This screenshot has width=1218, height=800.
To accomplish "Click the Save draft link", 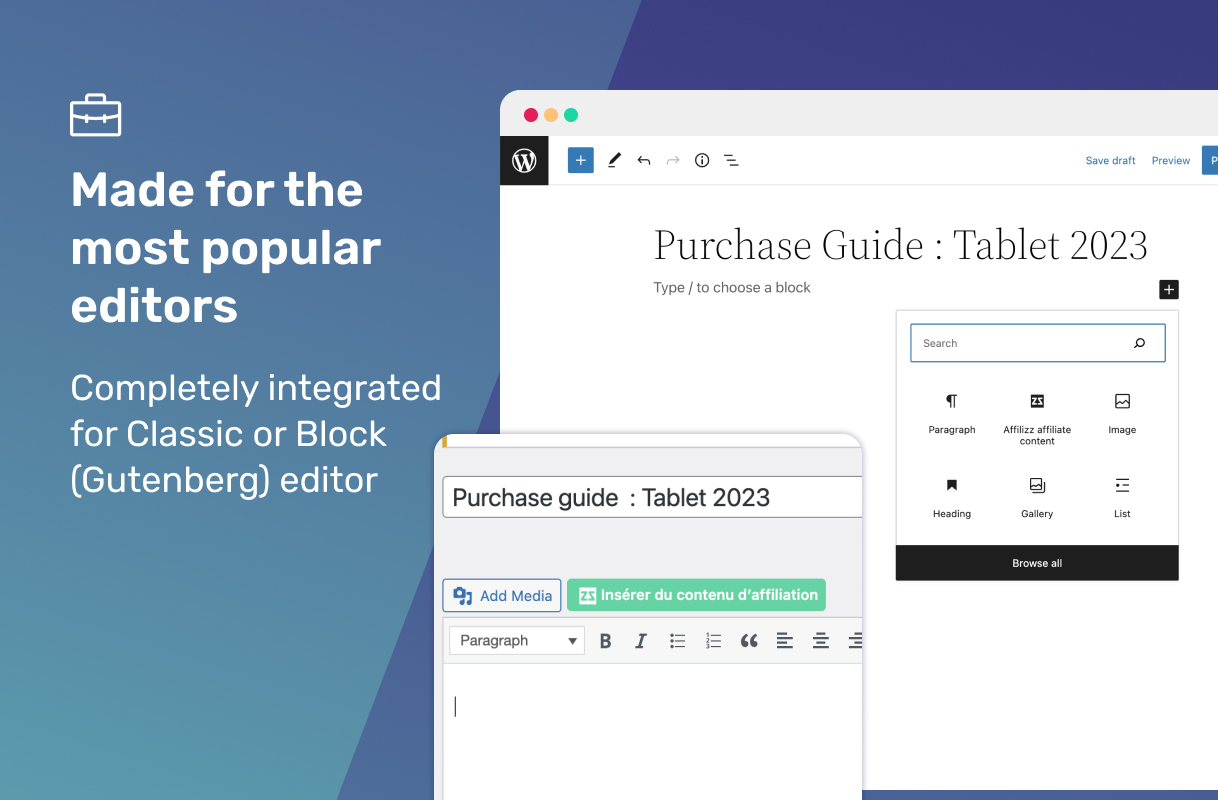I will [1110, 160].
